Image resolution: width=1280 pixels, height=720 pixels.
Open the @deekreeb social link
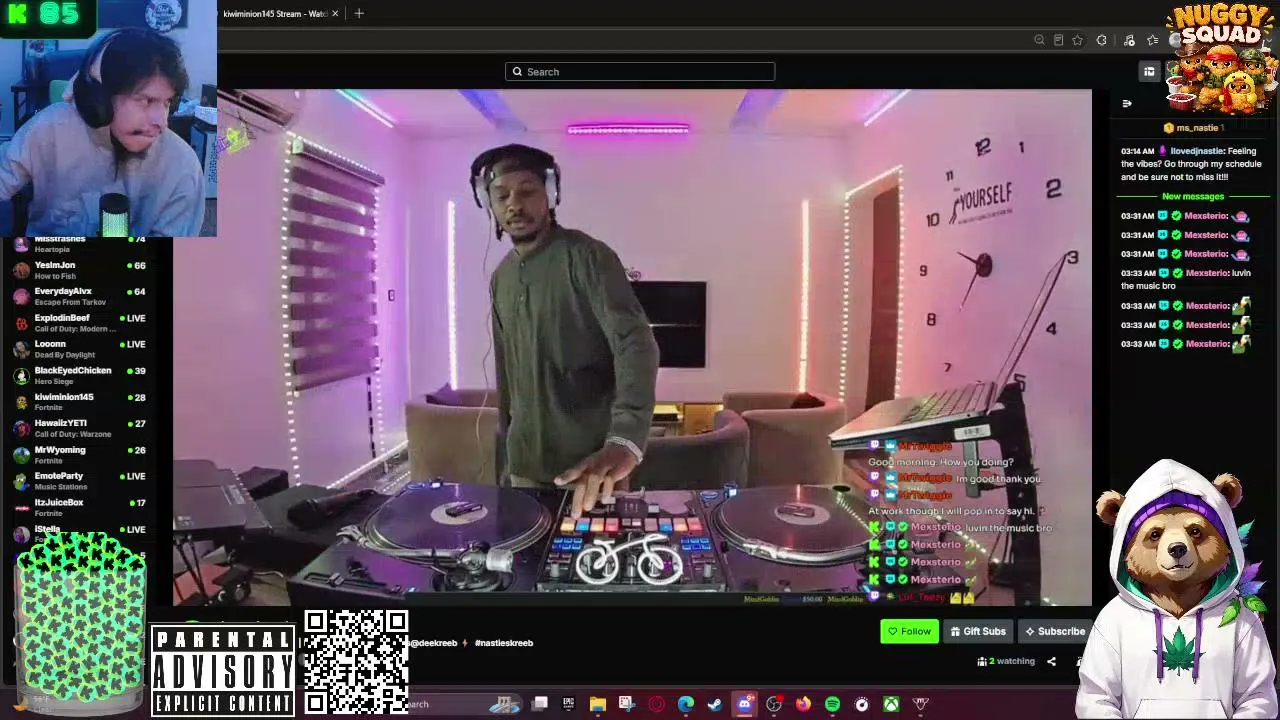tap(433, 643)
